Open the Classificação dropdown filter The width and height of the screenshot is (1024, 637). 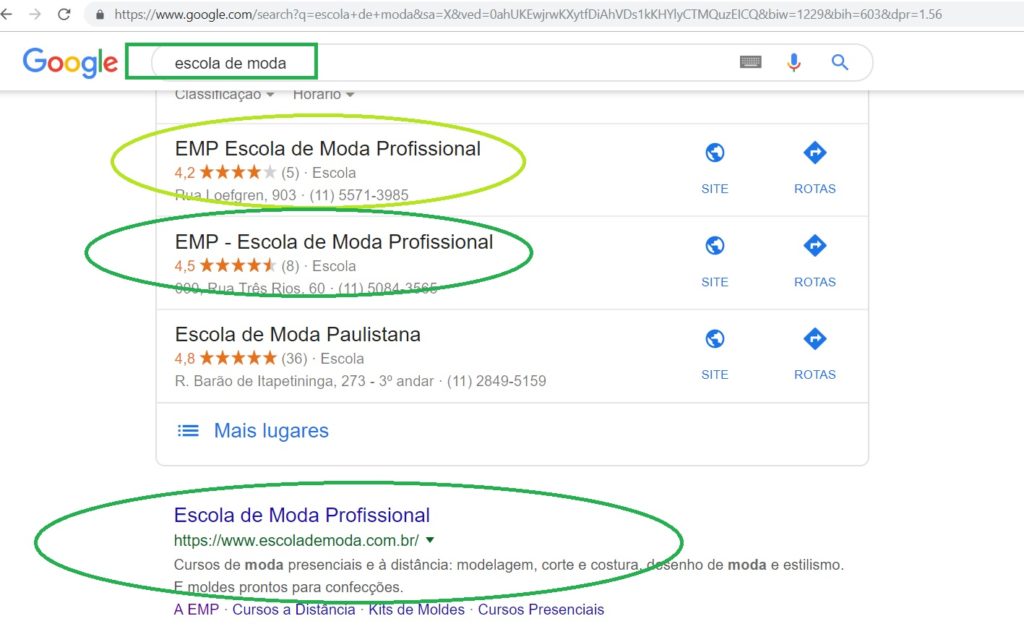[224, 94]
